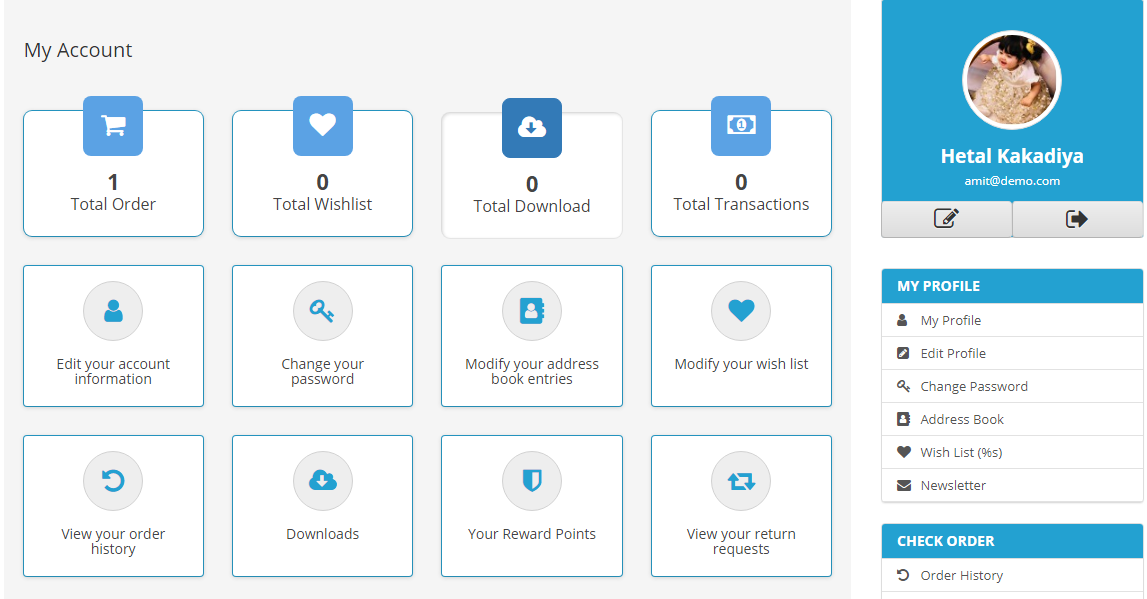Click the key icon beside Change Password
Screen dimensions: 1147x599
903,386
